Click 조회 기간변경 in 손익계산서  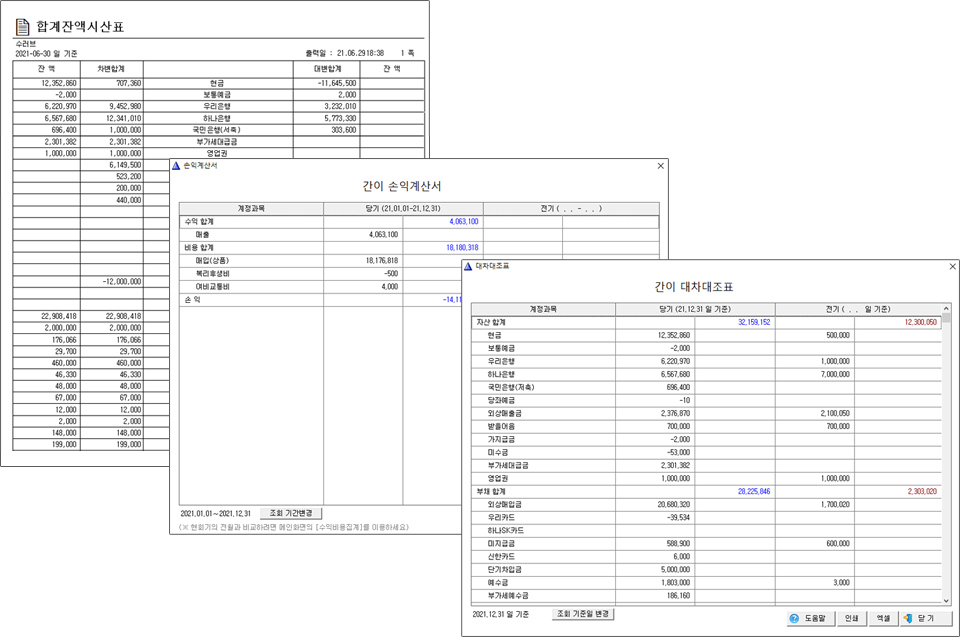point(291,513)
